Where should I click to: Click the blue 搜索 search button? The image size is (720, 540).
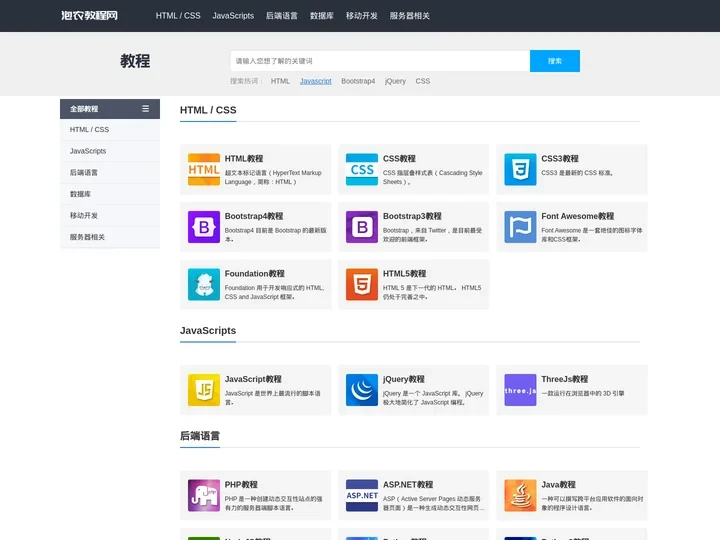[555, 61]
